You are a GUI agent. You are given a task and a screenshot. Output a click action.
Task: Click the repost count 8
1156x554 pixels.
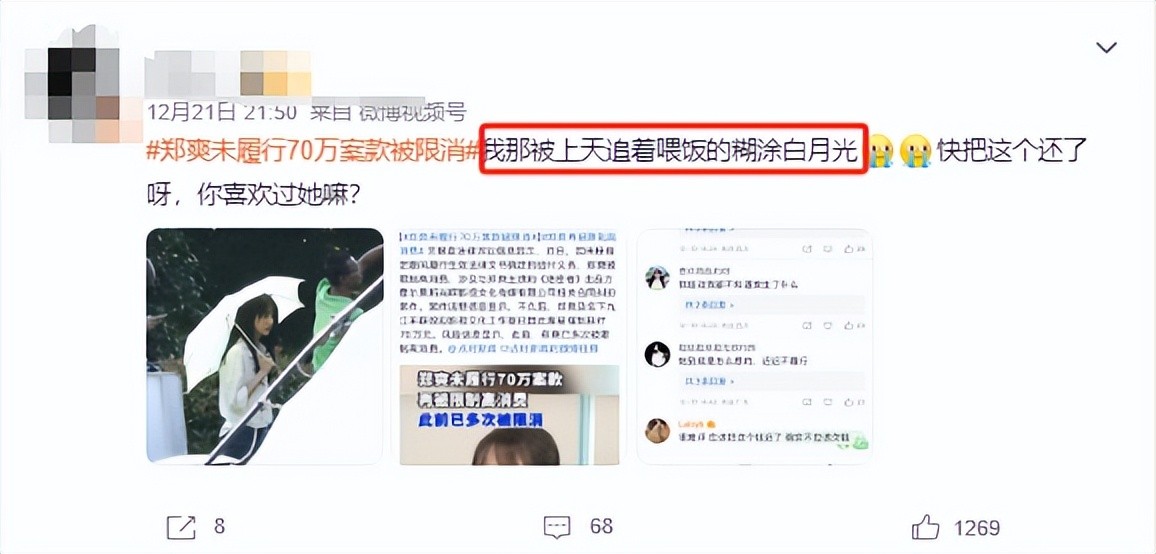click(219, 527)
